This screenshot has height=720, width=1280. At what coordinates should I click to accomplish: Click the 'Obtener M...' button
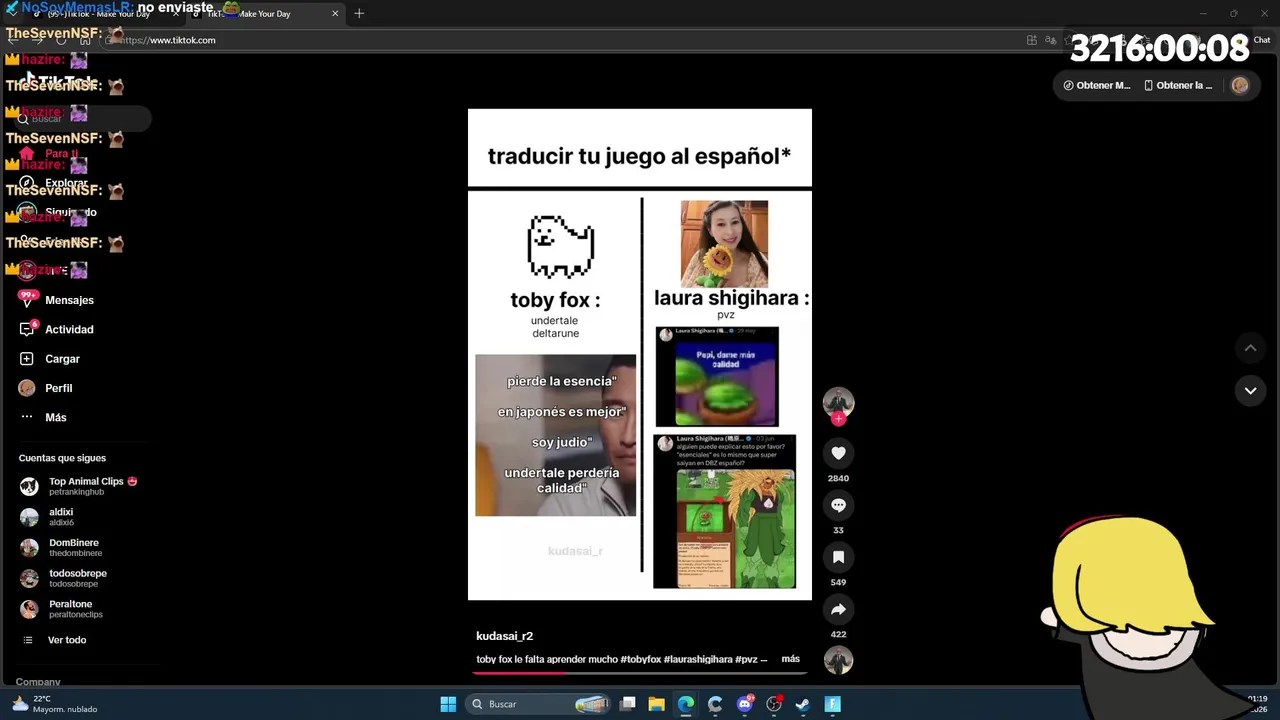(1096, 85)
